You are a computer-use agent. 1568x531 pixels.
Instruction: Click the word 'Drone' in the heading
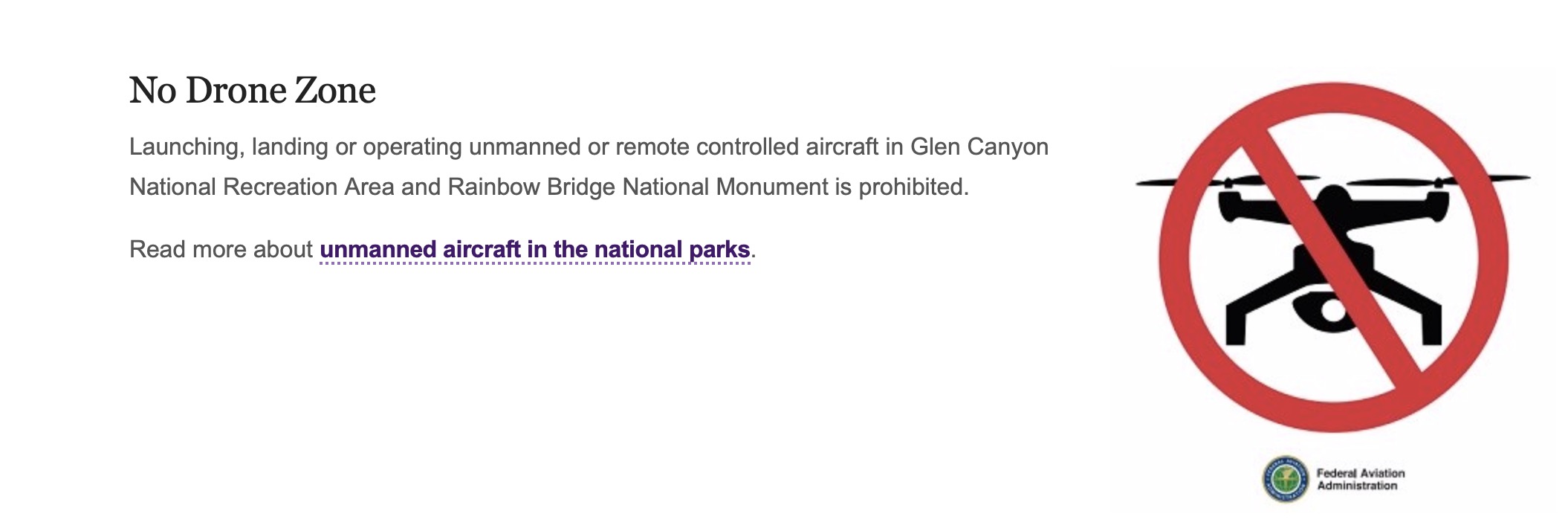[x=236, y=91]
